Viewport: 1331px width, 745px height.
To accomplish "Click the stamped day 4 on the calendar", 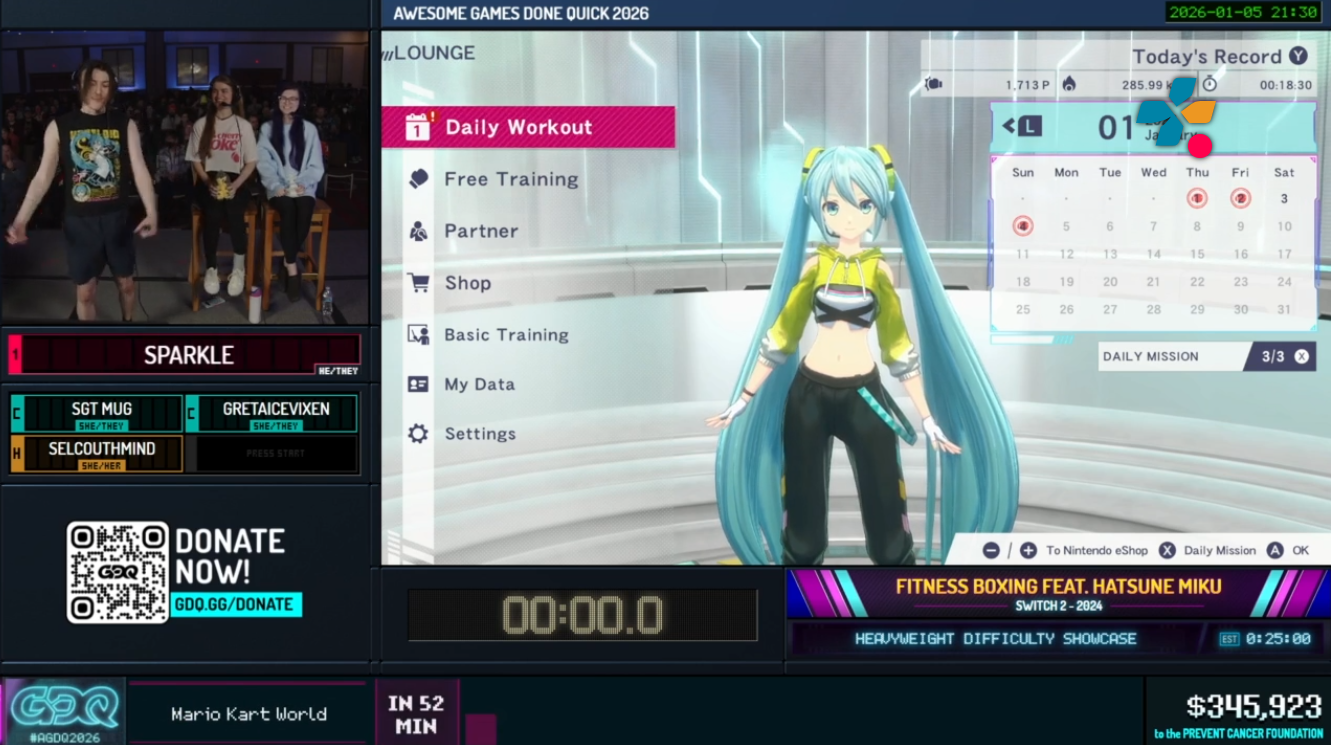I will point(1023,226).
